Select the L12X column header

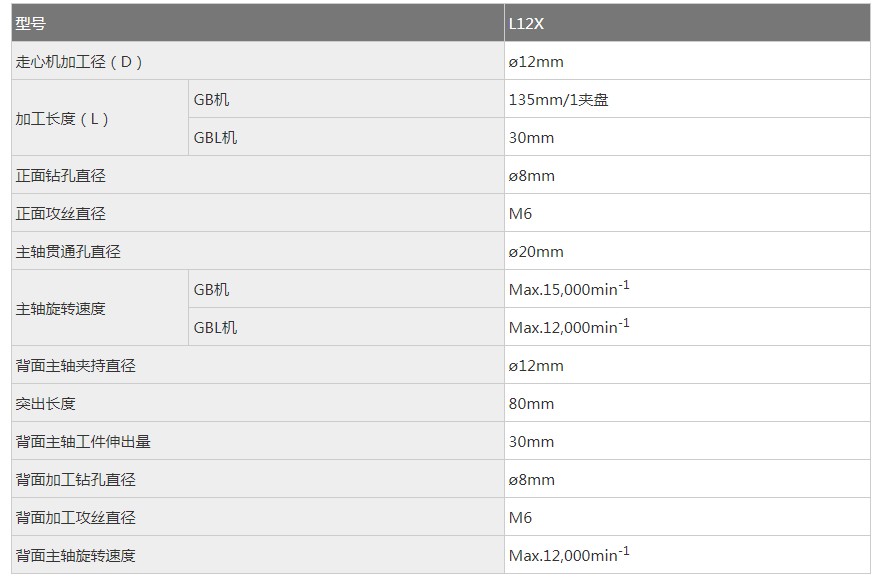tap(526, 23)
